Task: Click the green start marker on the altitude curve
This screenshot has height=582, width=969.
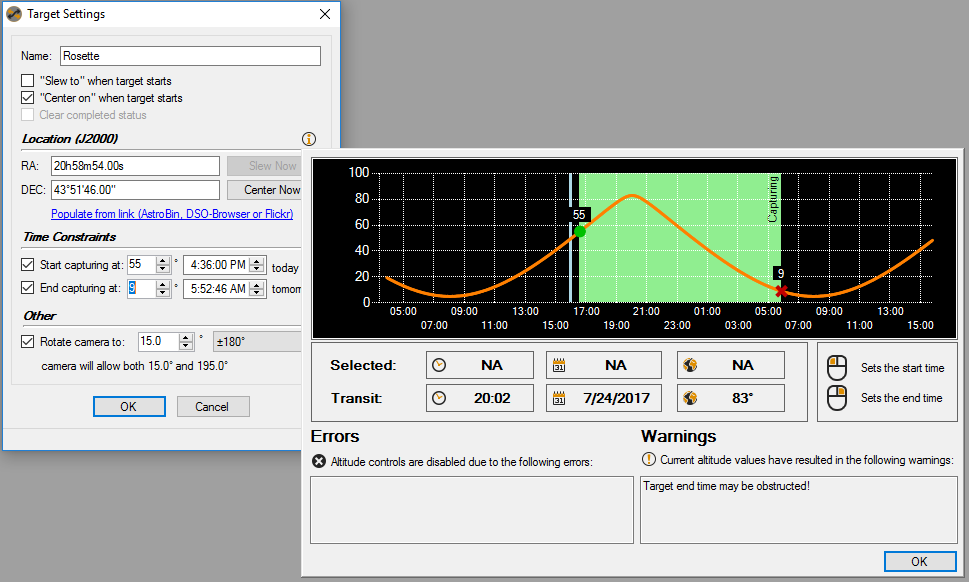Action: click(x=580, y=232)
